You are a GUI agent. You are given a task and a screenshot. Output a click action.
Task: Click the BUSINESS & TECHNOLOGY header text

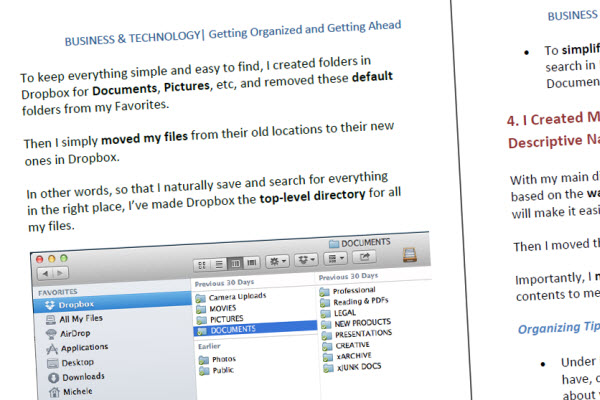click(132, 38)
